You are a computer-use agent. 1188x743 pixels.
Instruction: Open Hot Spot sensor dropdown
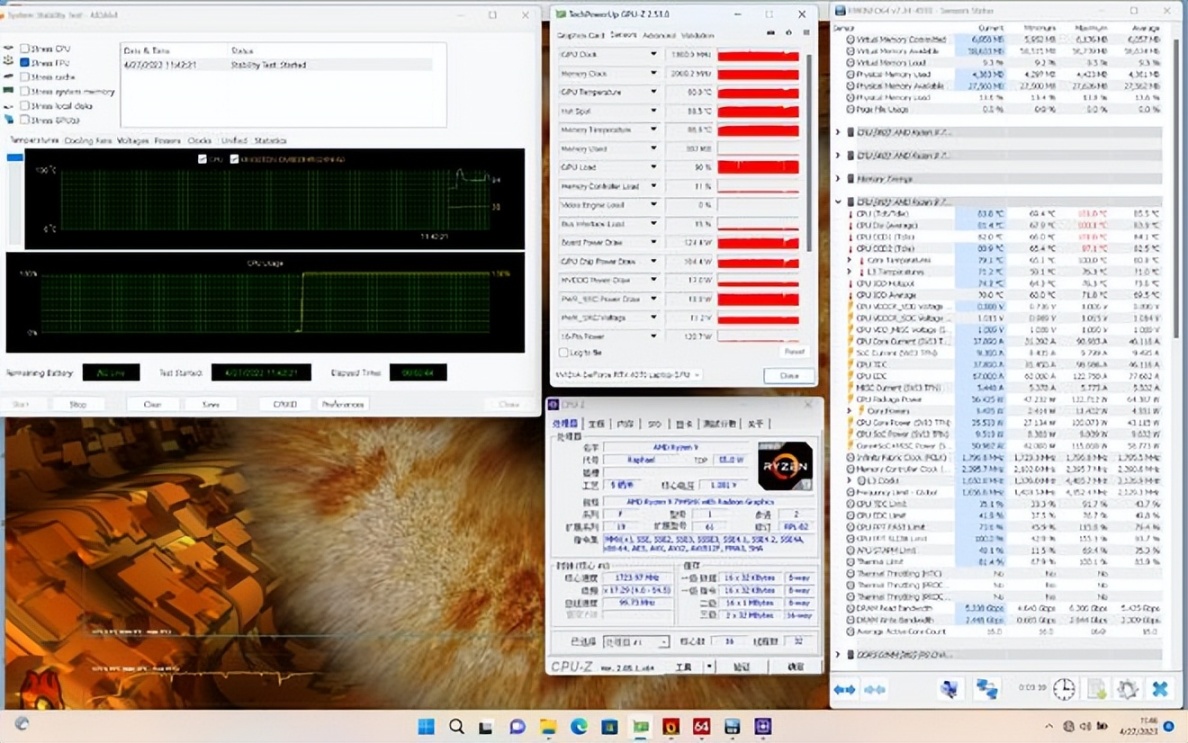click(x=653, y=111)
